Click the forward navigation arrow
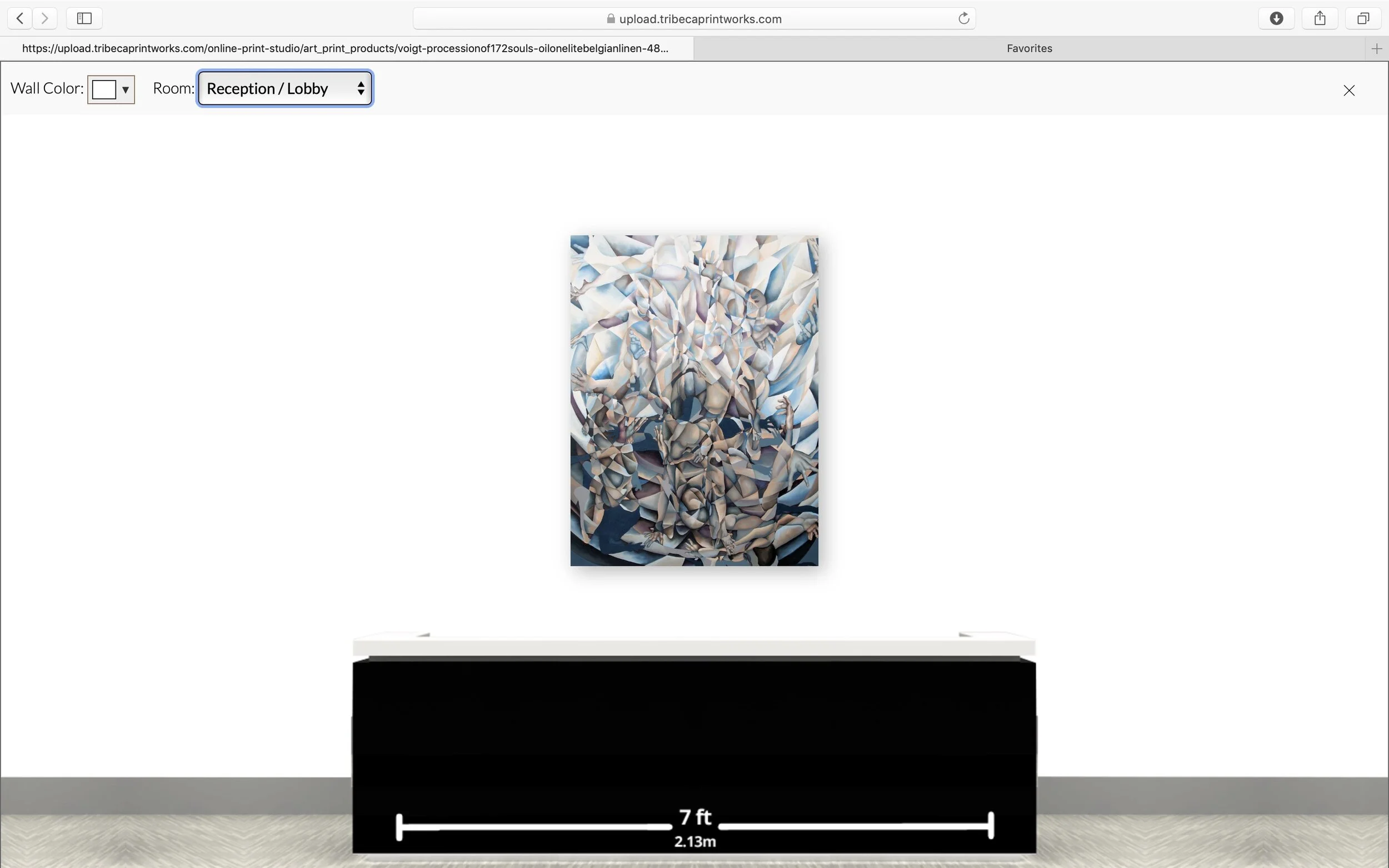 (45, 18)
